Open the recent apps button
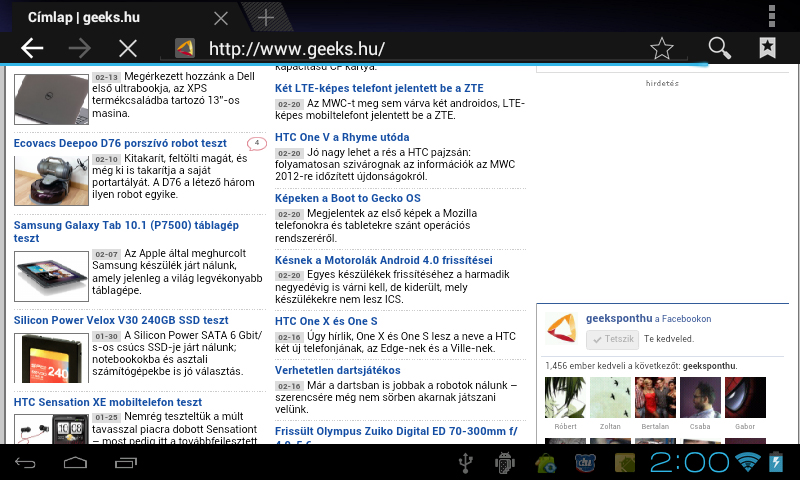Viewport: 800px width, 480px height. click(x=126, y=463)
